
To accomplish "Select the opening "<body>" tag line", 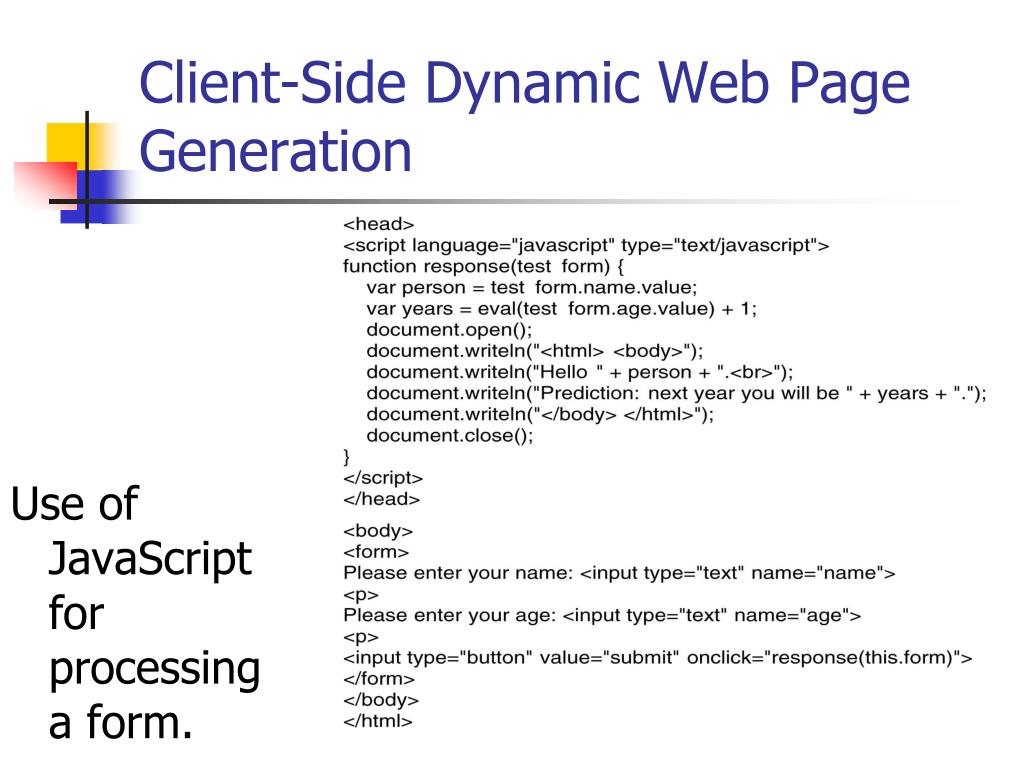I will (x=378, y=530).
